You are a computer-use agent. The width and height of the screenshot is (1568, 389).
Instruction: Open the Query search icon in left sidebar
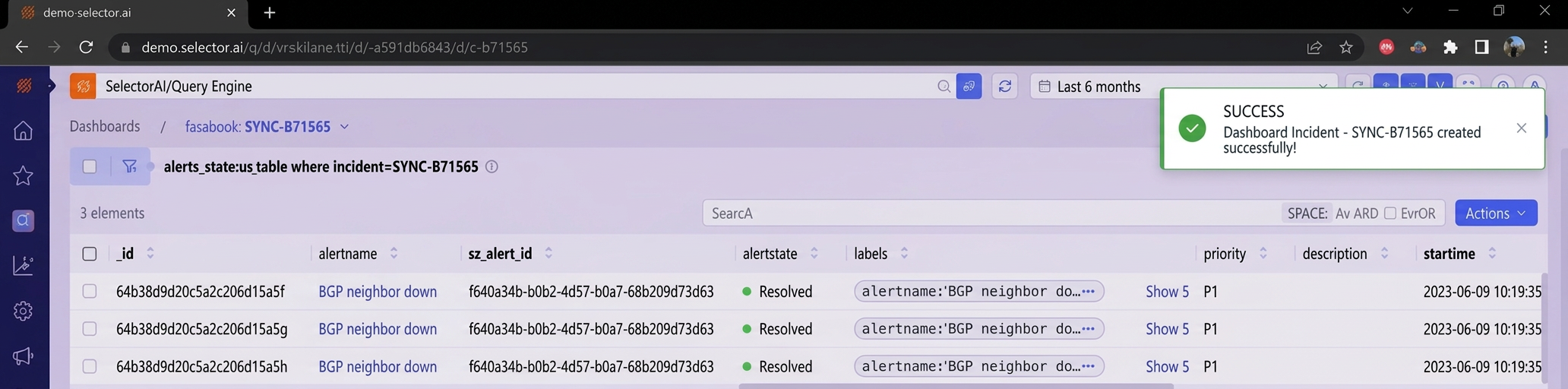point(23,220)
